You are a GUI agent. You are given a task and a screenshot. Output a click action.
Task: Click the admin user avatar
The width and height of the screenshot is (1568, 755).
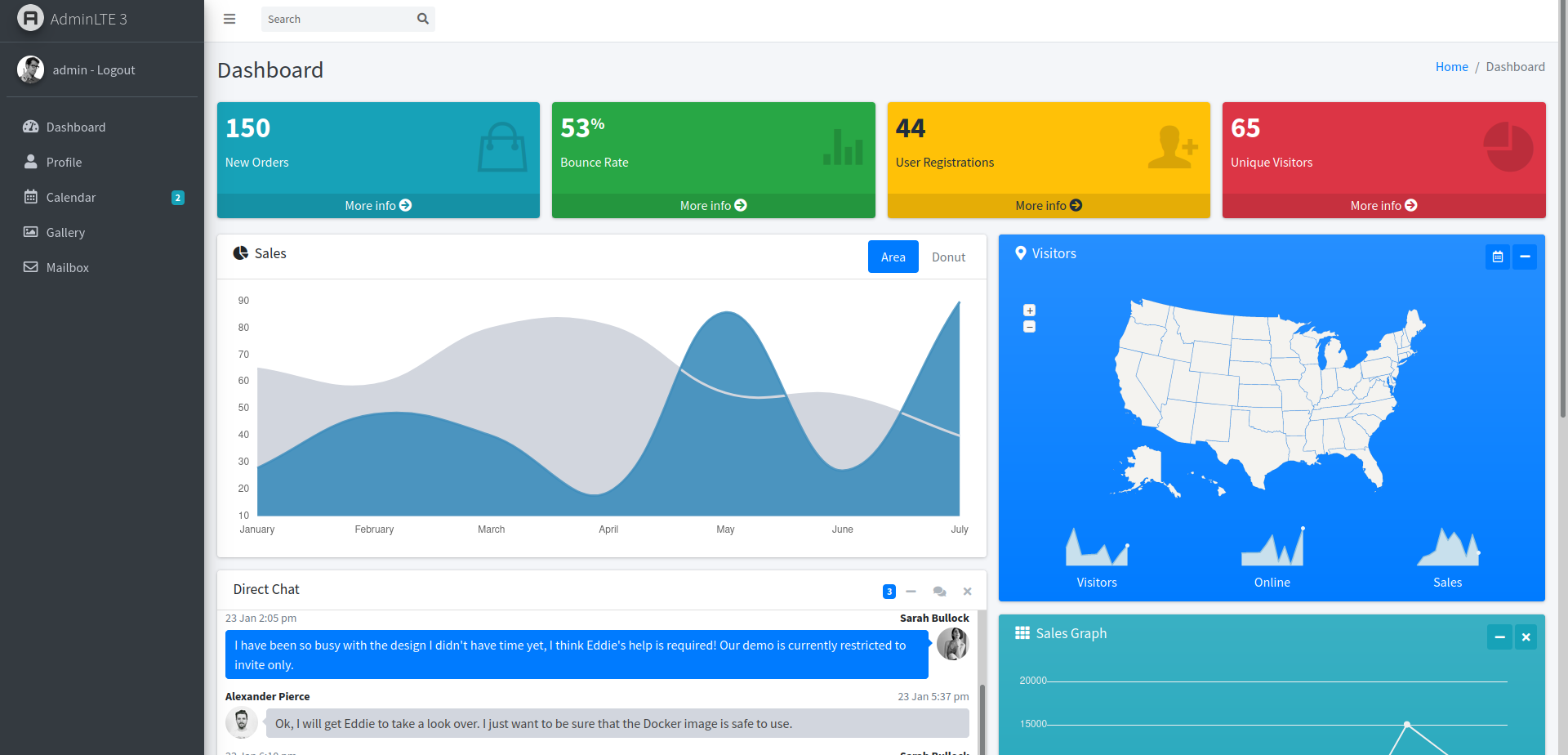pos(30,69)
